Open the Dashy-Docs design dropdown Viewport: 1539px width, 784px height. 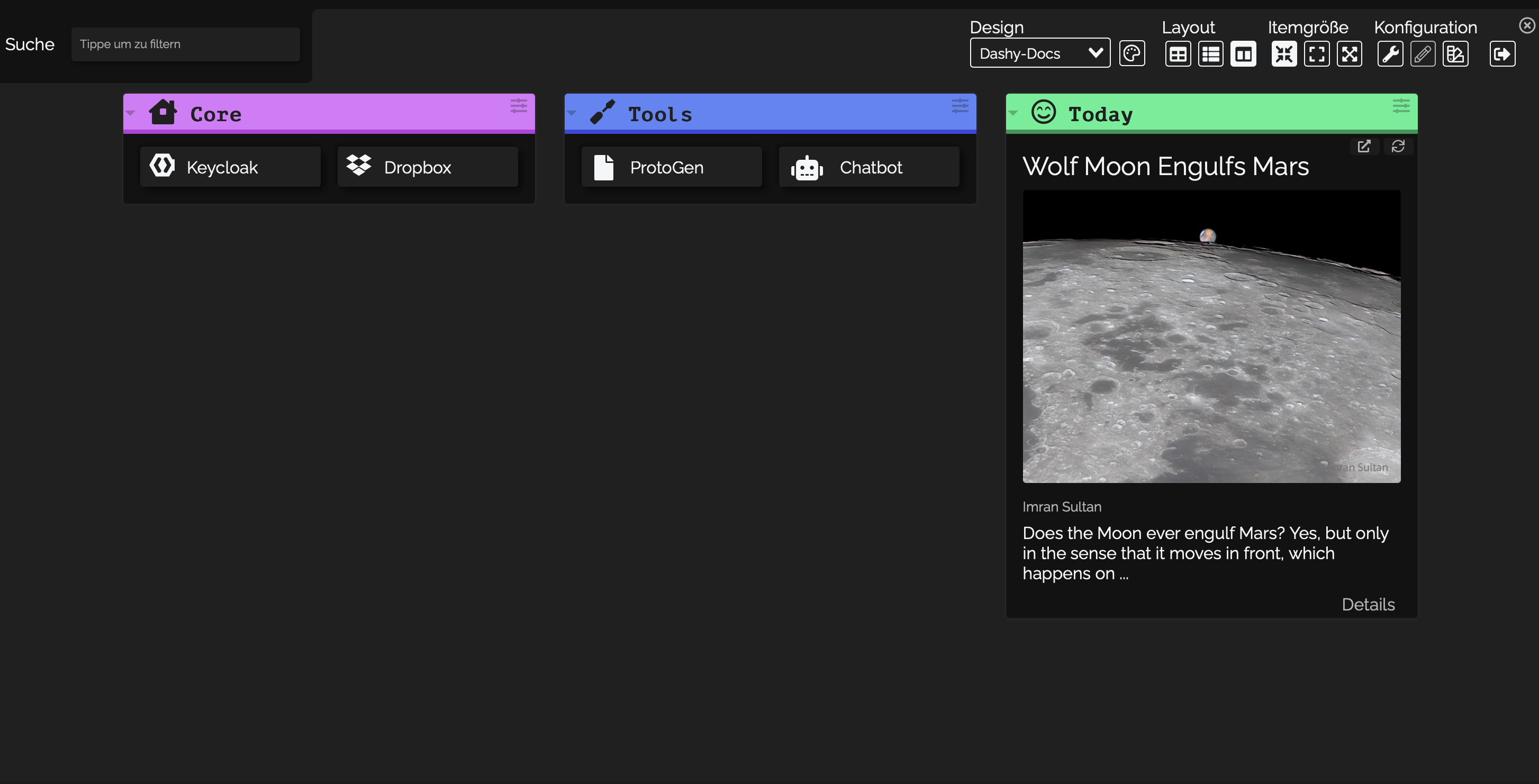point(1039,53)
